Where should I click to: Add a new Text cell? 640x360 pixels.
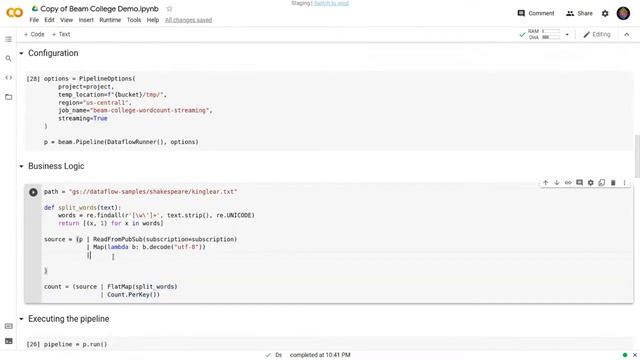pos(61,35)
